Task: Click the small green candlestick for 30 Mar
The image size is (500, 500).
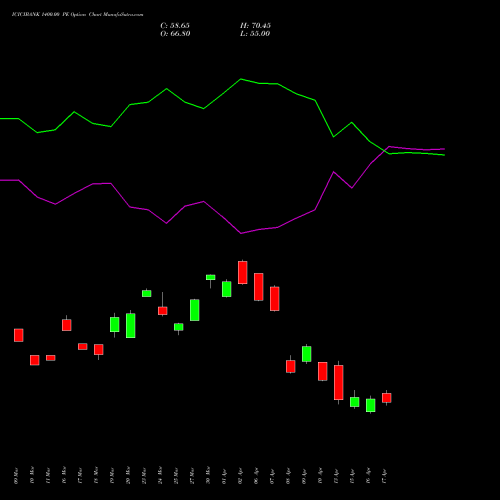Action: tap(211, 277)
